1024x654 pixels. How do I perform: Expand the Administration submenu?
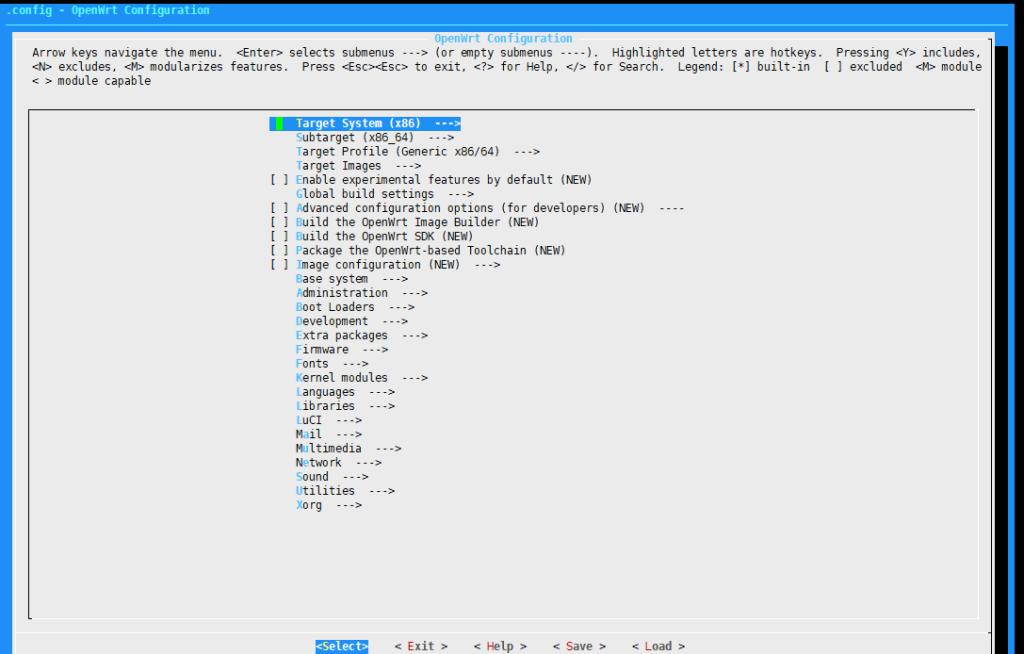(362, 293)
